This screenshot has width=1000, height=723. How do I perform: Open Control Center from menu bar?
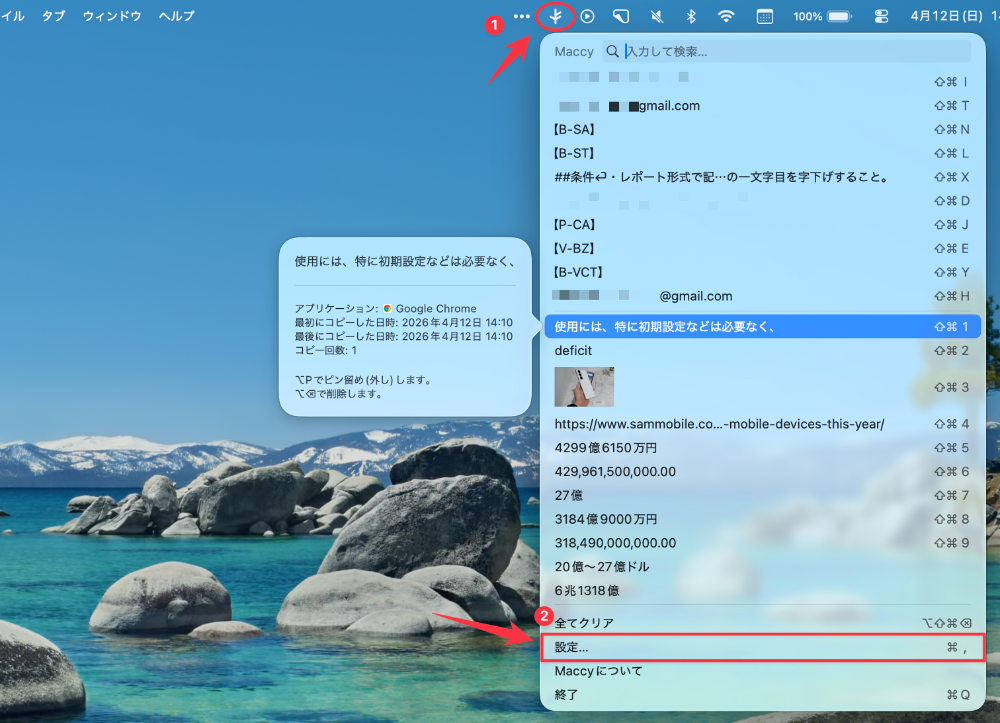881,16
